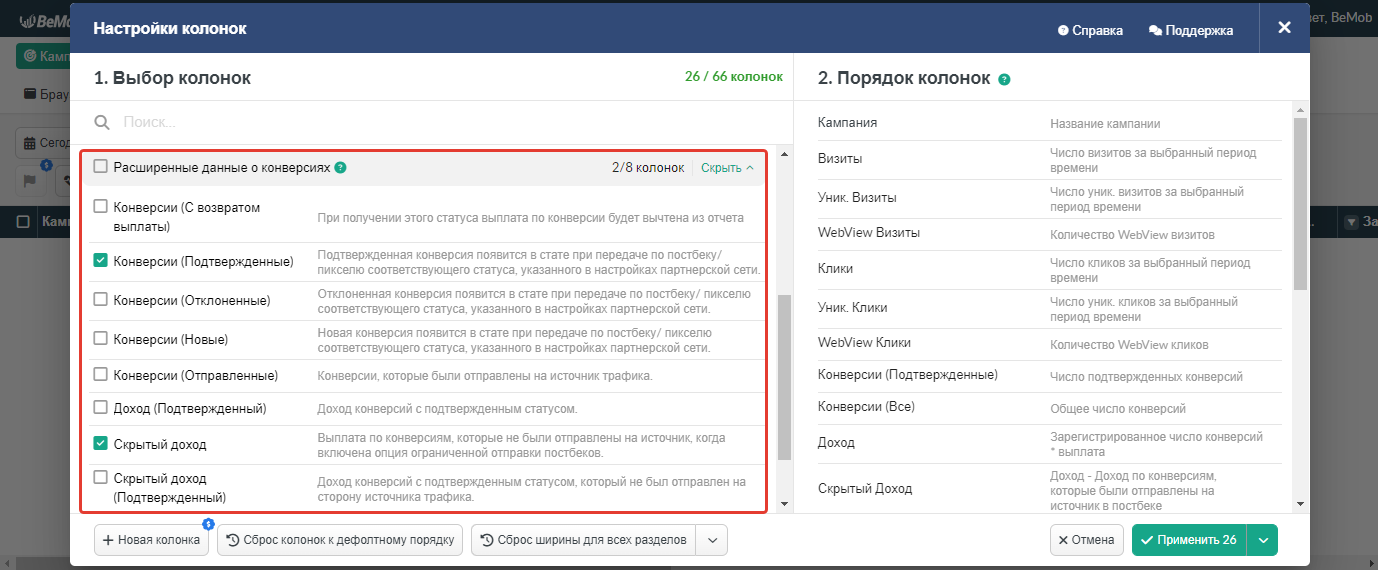
Task: Select the Конверсии (Все) row
Action: tap(1049, 408)
